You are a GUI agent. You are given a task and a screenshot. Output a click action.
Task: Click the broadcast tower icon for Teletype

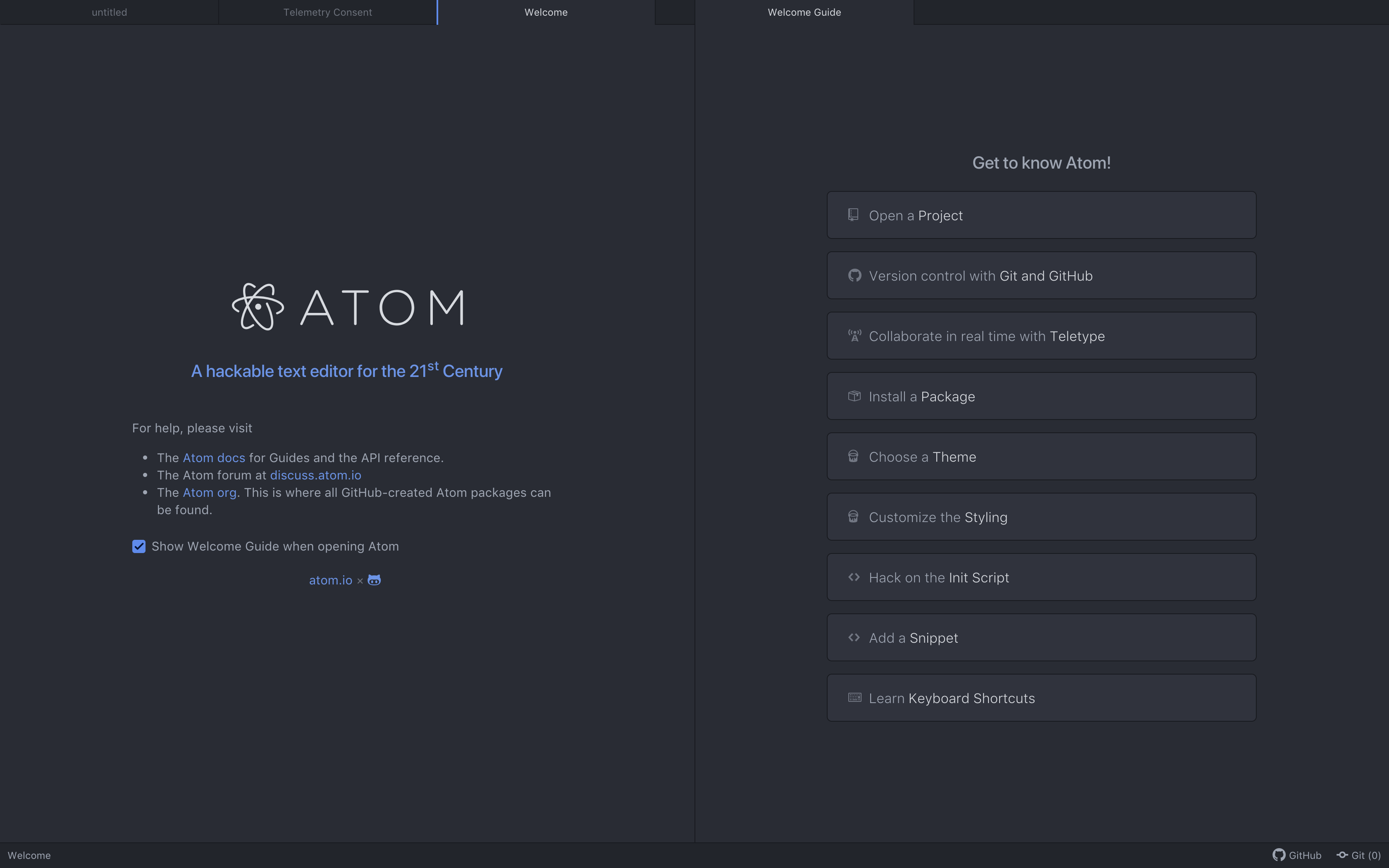point(854,336)
